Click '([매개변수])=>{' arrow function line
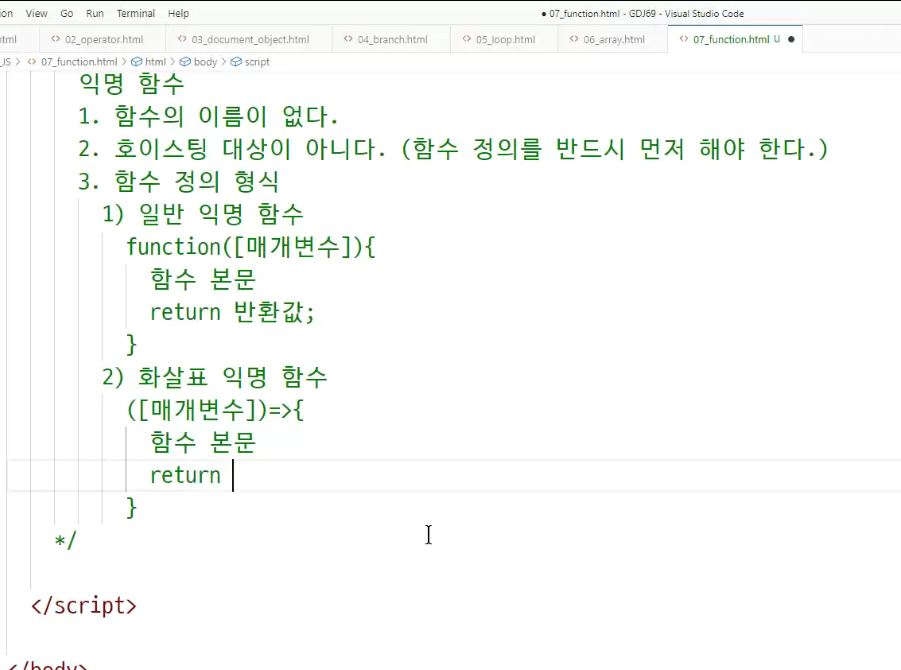901x670 pixels. point(215,410)
